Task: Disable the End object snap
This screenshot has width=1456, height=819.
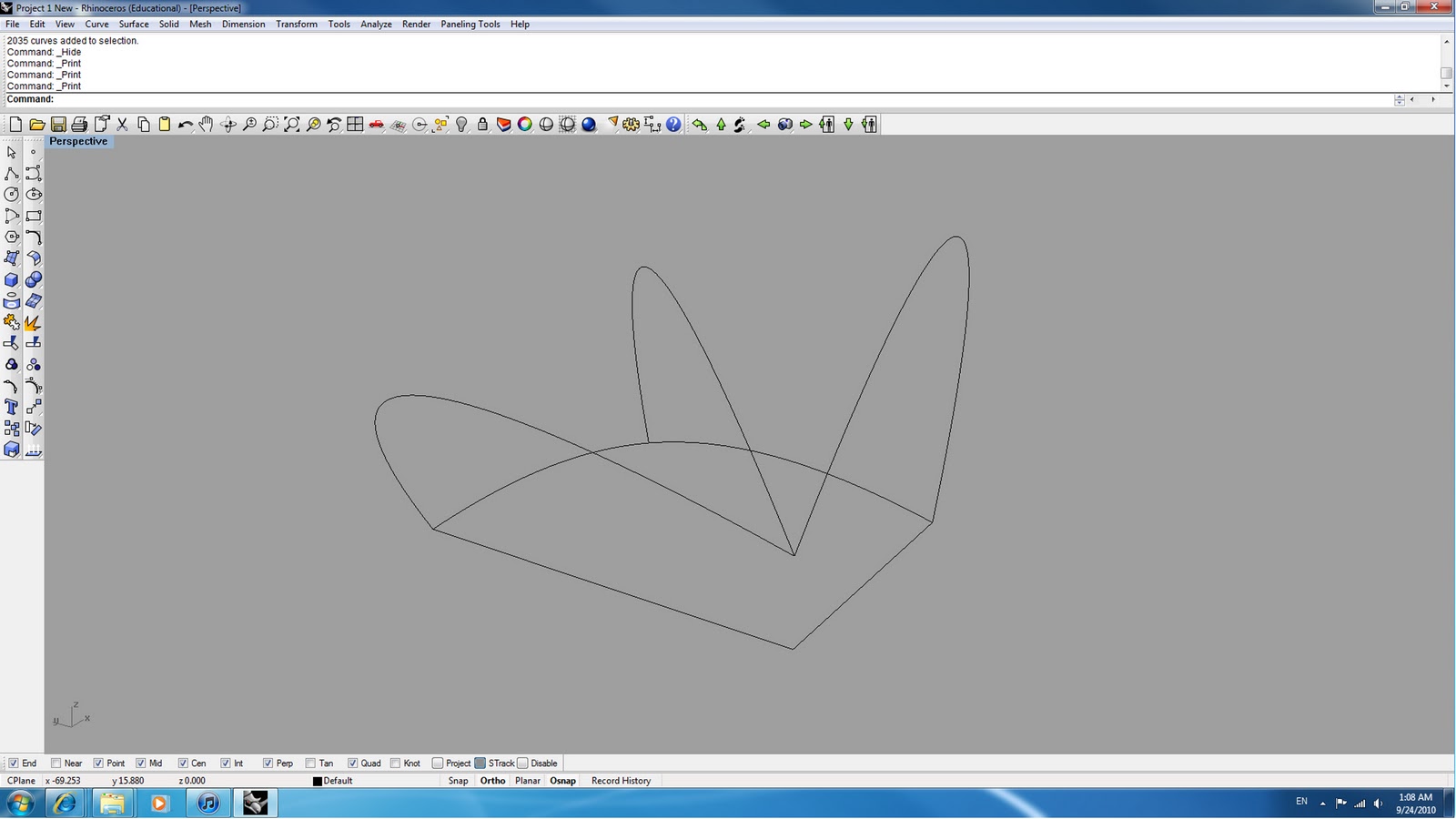Action: pyautogui.click(x=13, y=763)
